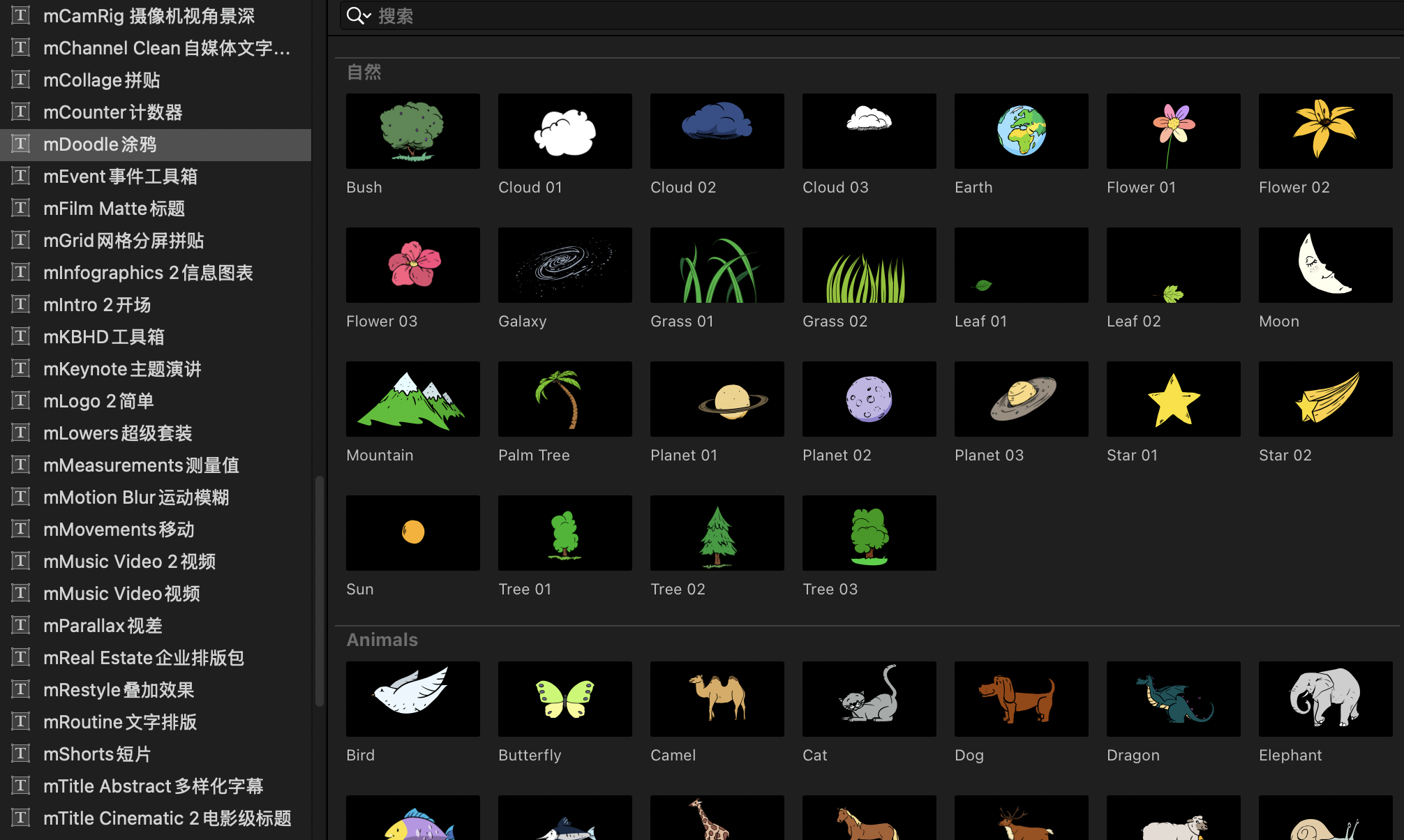Select the Planet 03 thumbnail
The width and height of the screenshot is (1404, 840).
(1022, 399)
